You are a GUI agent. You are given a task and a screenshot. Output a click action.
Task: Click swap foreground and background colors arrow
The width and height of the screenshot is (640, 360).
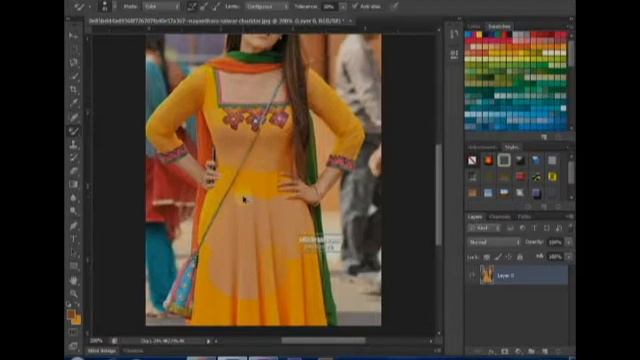(x=78, y=304)
